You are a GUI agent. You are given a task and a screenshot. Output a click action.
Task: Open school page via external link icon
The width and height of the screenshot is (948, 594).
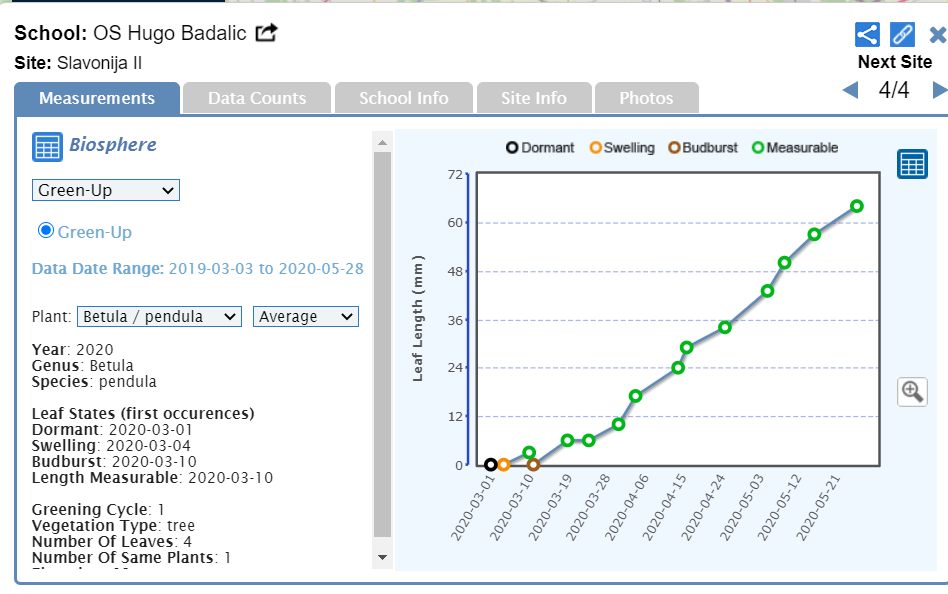pyautogui.click(x=266, y=33)
